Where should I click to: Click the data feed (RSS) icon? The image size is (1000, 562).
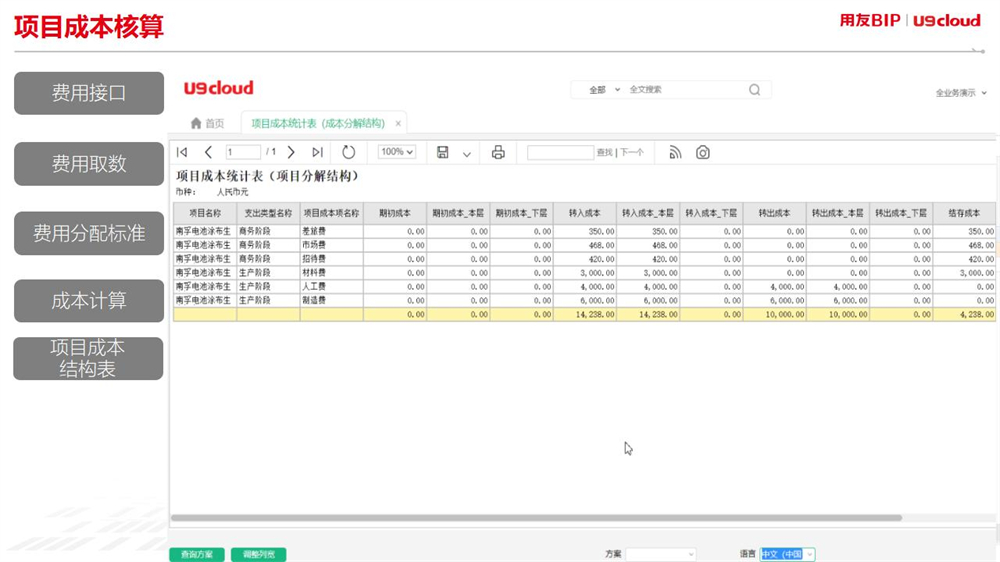[675, 152]
